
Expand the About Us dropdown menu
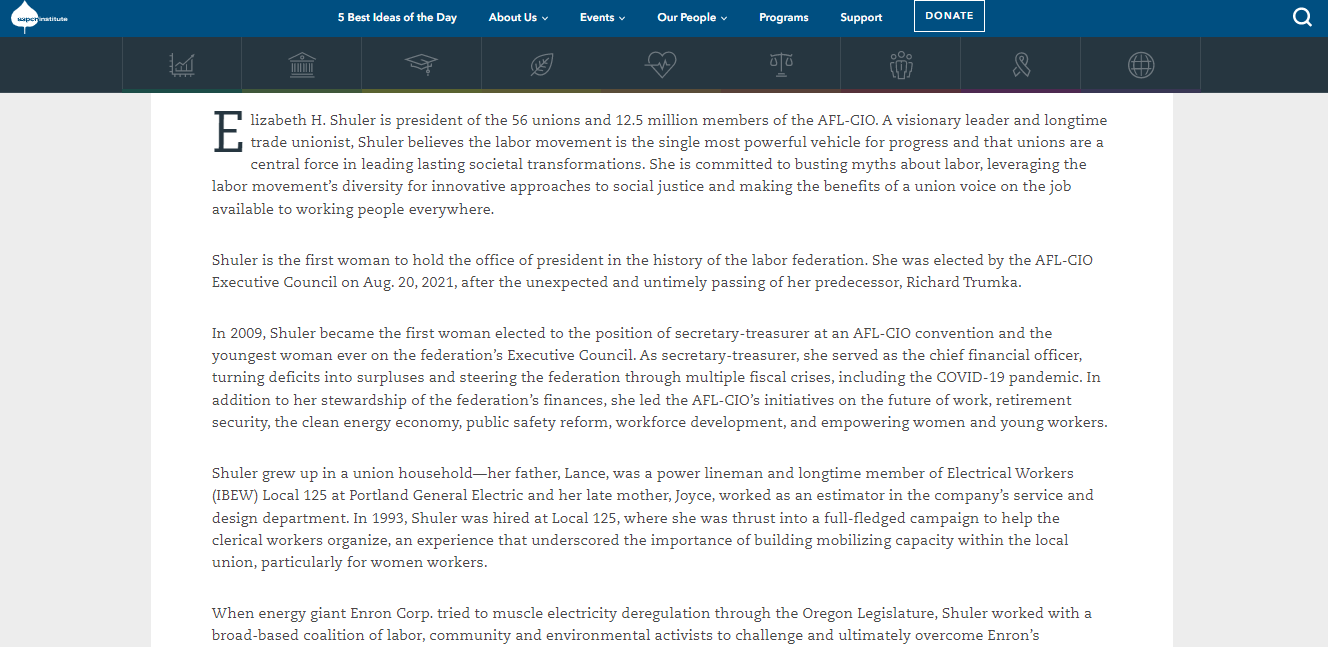tap(518, 17)
